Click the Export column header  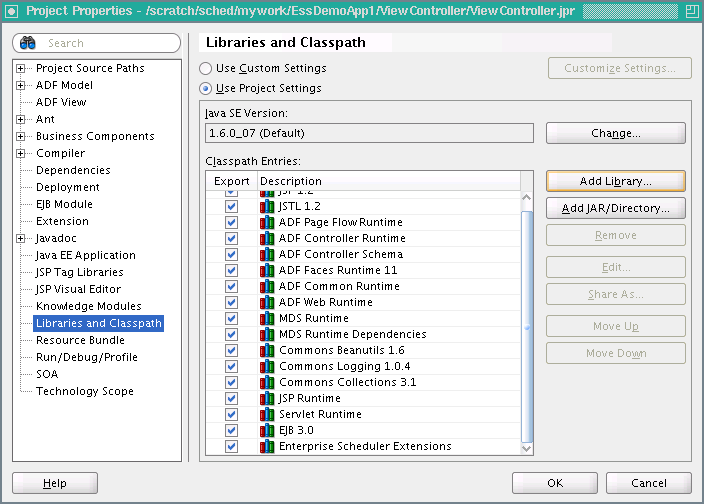[x=232, y=181]
